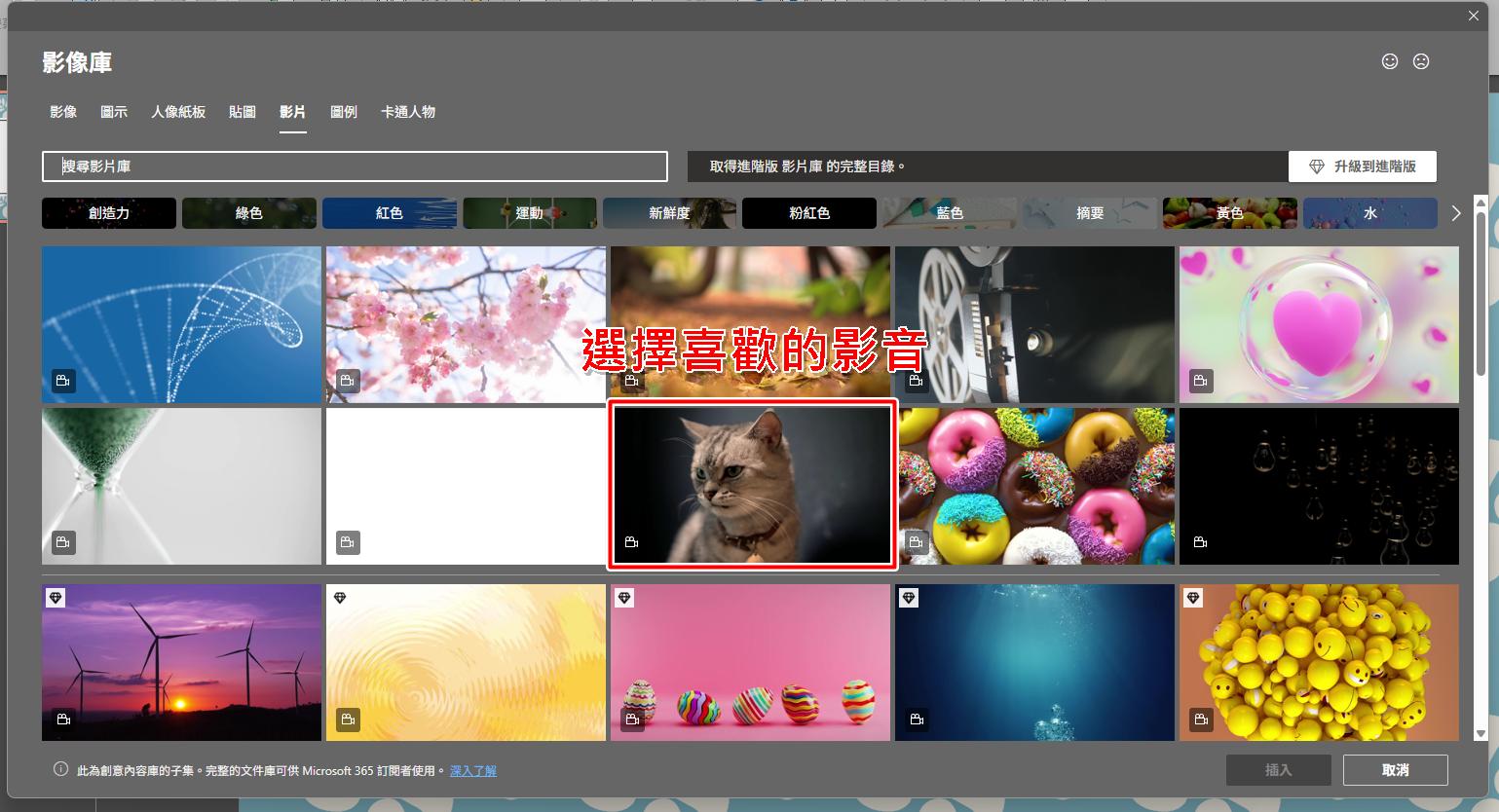The width and height of the screenshot is (1499, 812).
Task: Filter by the 黃色 category
Action: (x=1230, y=213)
